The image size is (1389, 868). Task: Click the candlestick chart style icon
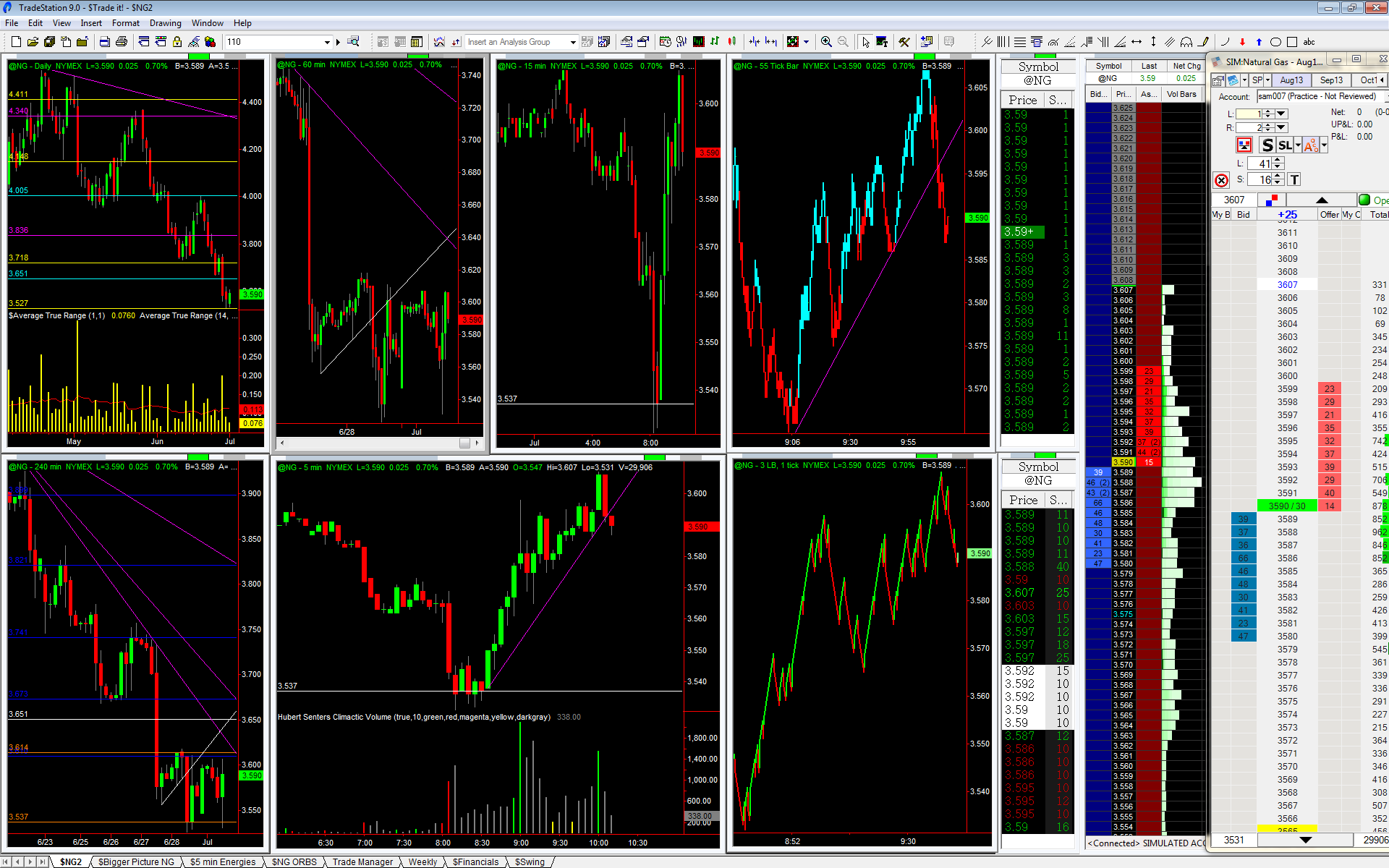click(x=731, y=42)
